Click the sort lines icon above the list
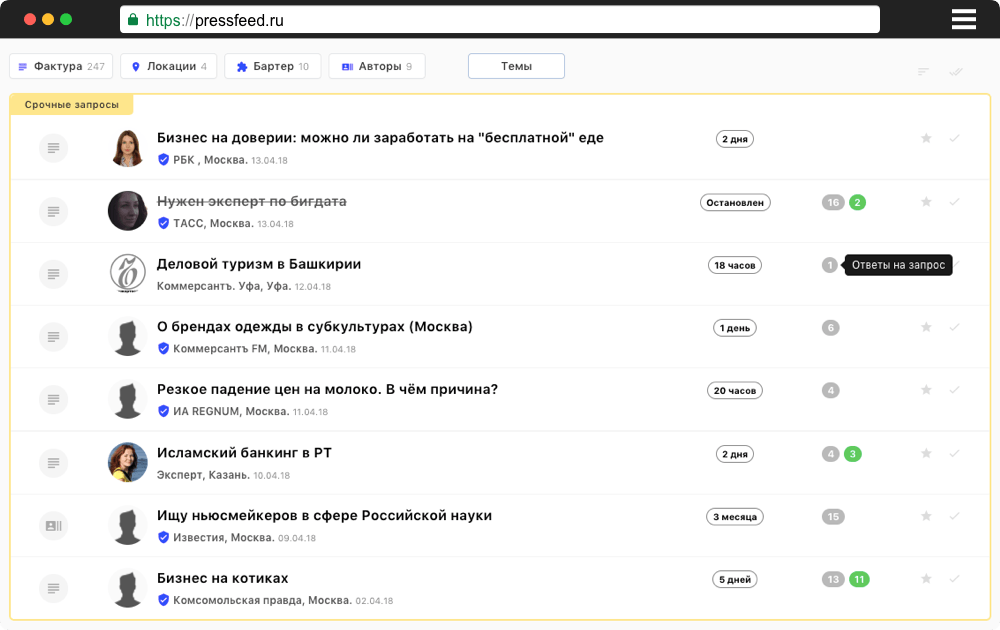1000x630 pixels. (x=923, y=71)
